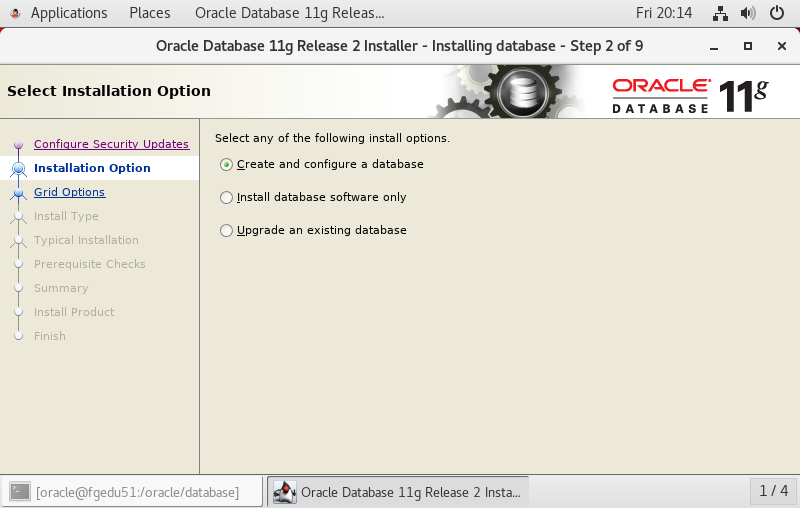Close the Oracle installer window
Image resolution: width=800 pixels, height=508 pixels.
tap(781, 46)
